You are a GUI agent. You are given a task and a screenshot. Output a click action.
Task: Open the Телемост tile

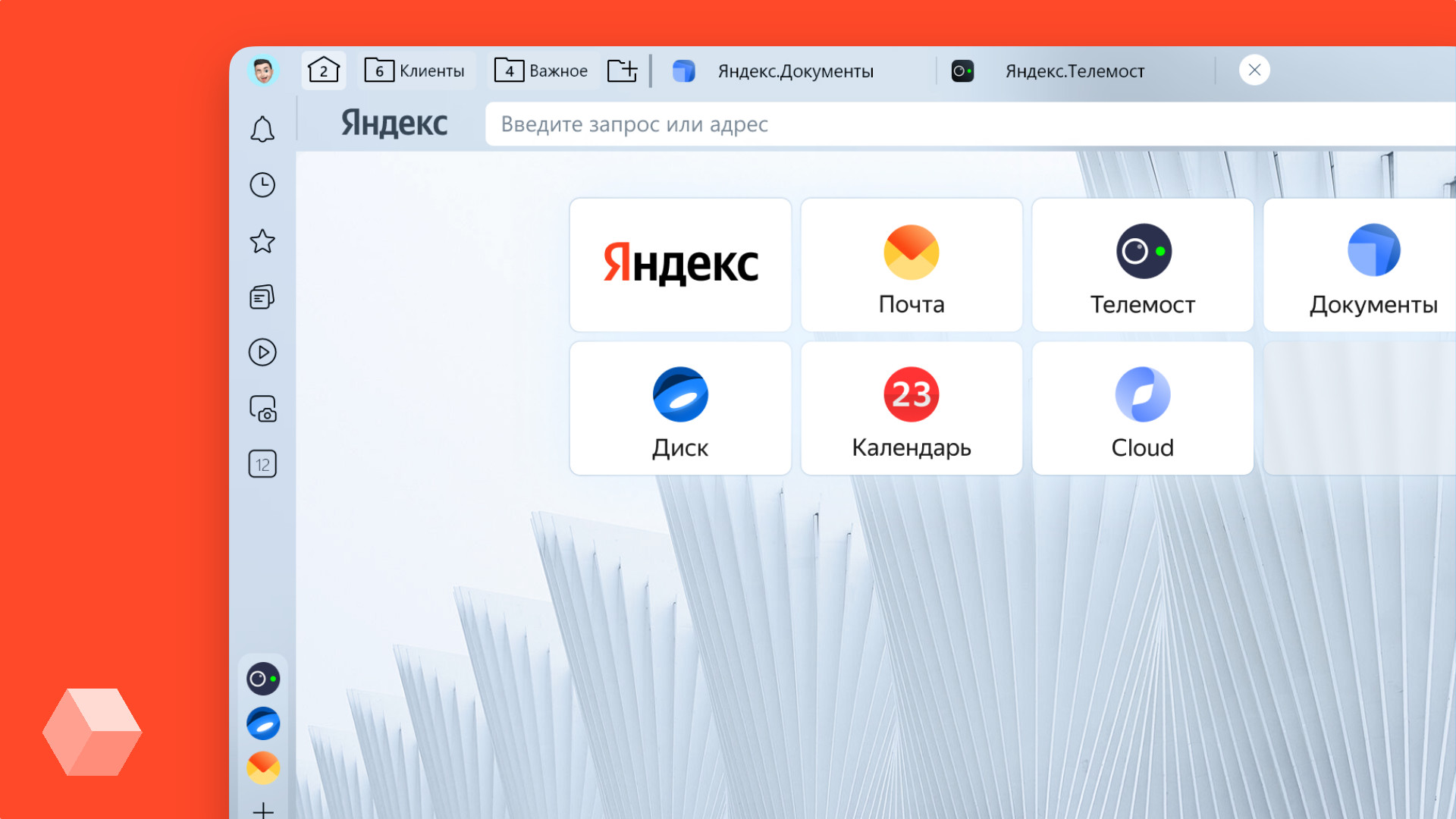click(x=1143, y=265)
